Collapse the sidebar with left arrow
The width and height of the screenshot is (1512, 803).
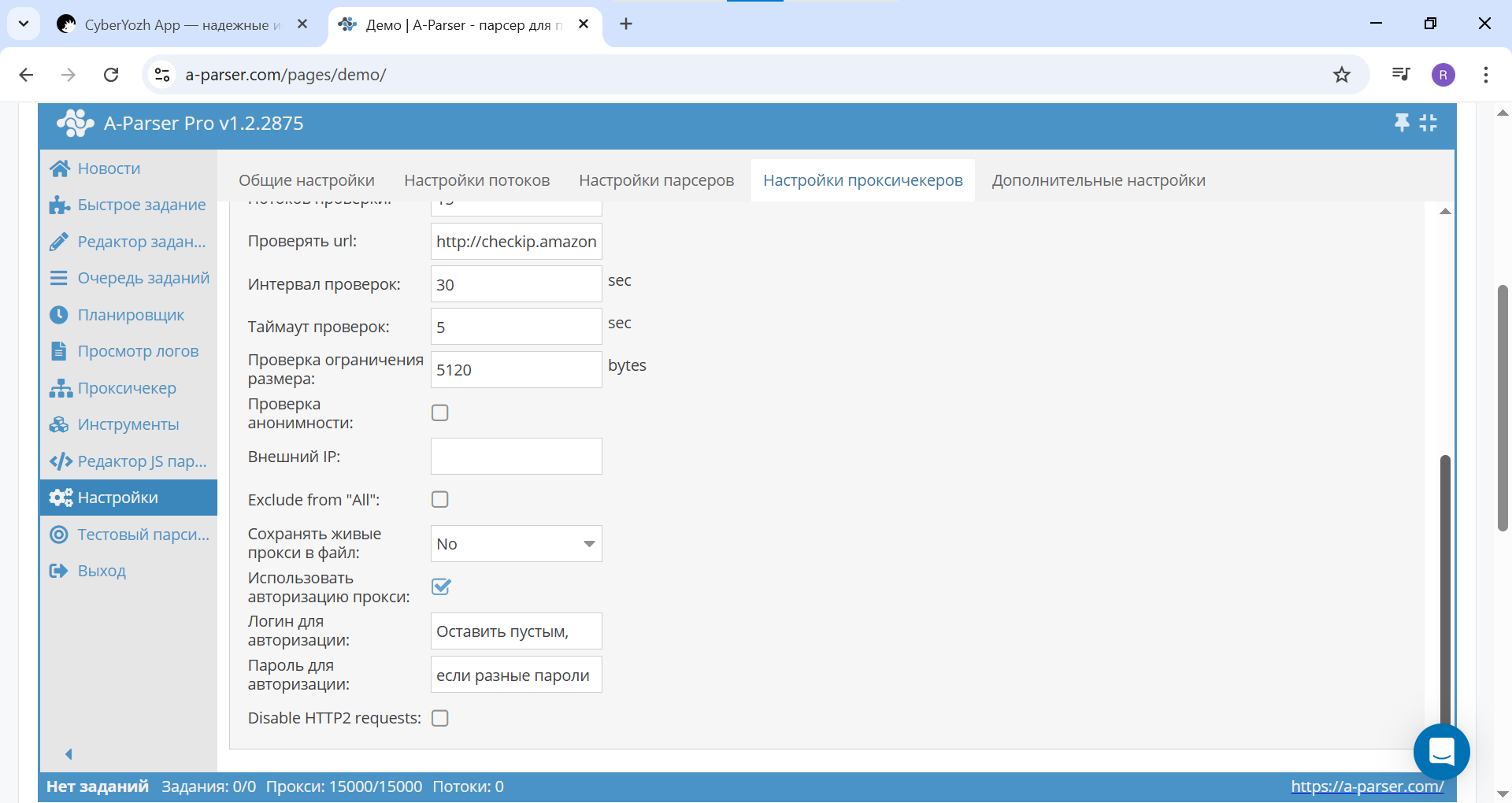tap(69, 754)
